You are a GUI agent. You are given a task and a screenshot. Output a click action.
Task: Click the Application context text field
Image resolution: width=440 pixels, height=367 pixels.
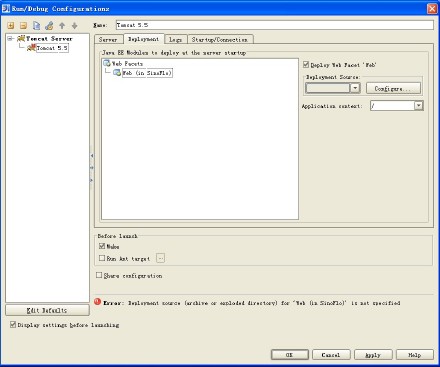tap(392, 106)
